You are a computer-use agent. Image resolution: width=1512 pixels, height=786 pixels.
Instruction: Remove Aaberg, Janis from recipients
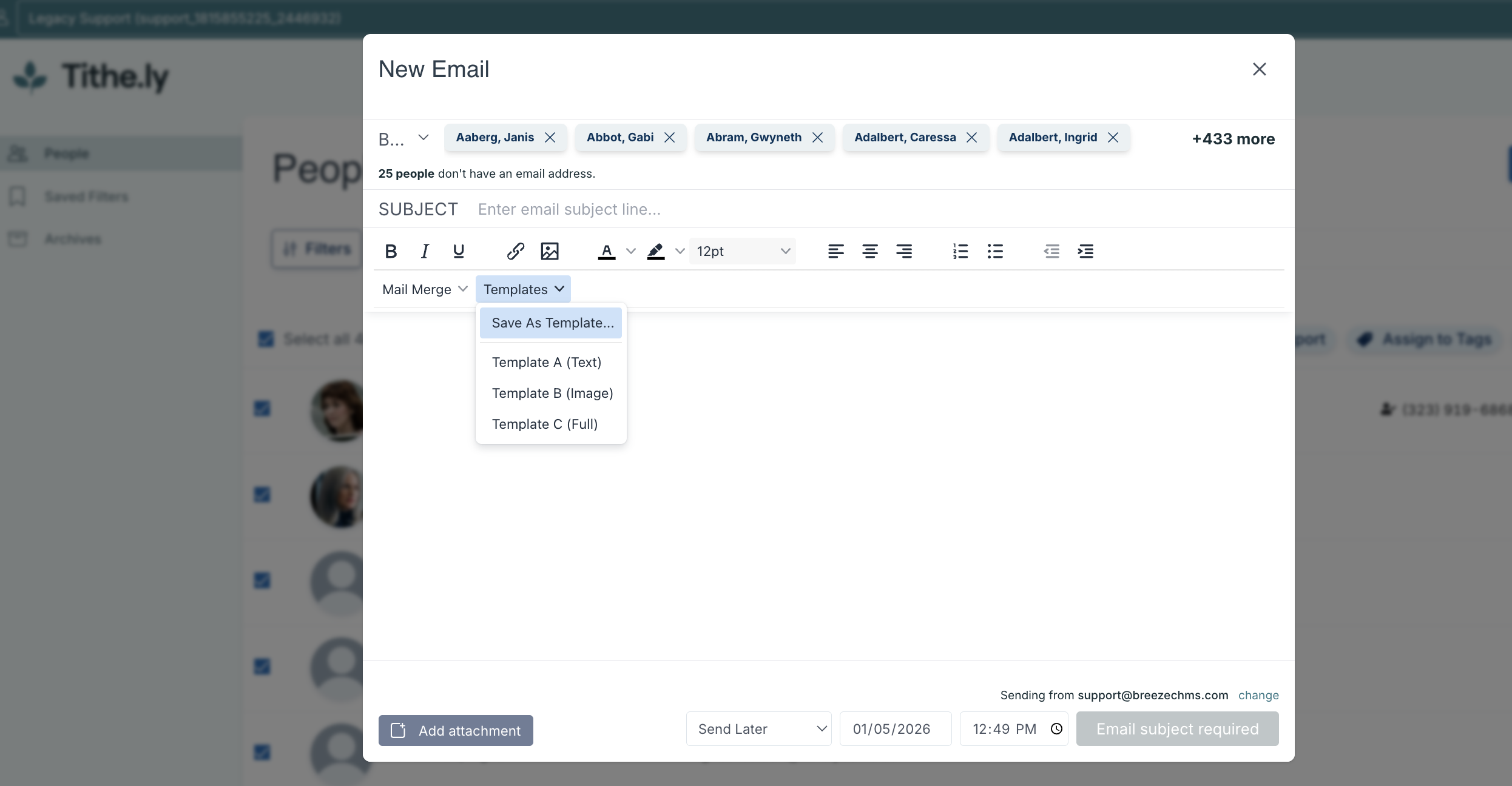point(550,138)
